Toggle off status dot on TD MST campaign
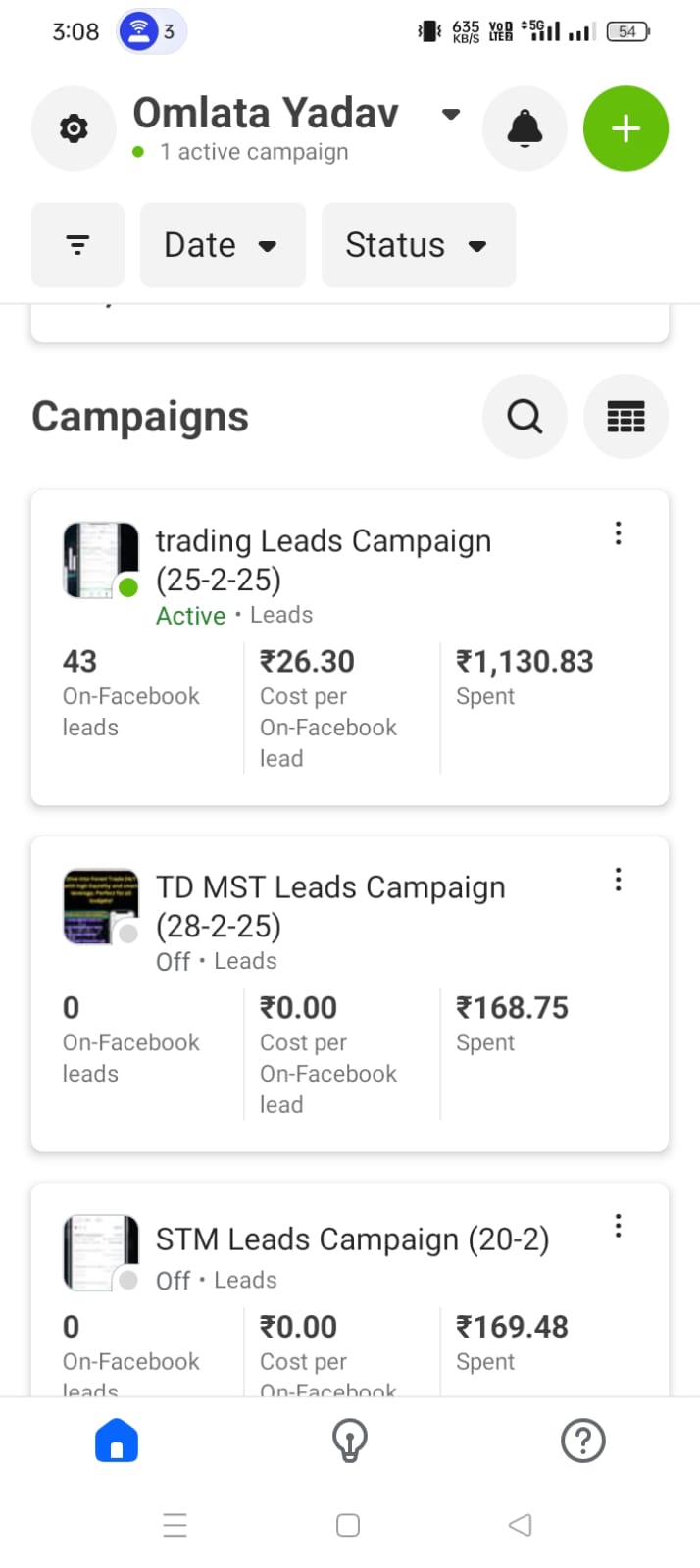Screen dimensions: 700x1568 128,934
